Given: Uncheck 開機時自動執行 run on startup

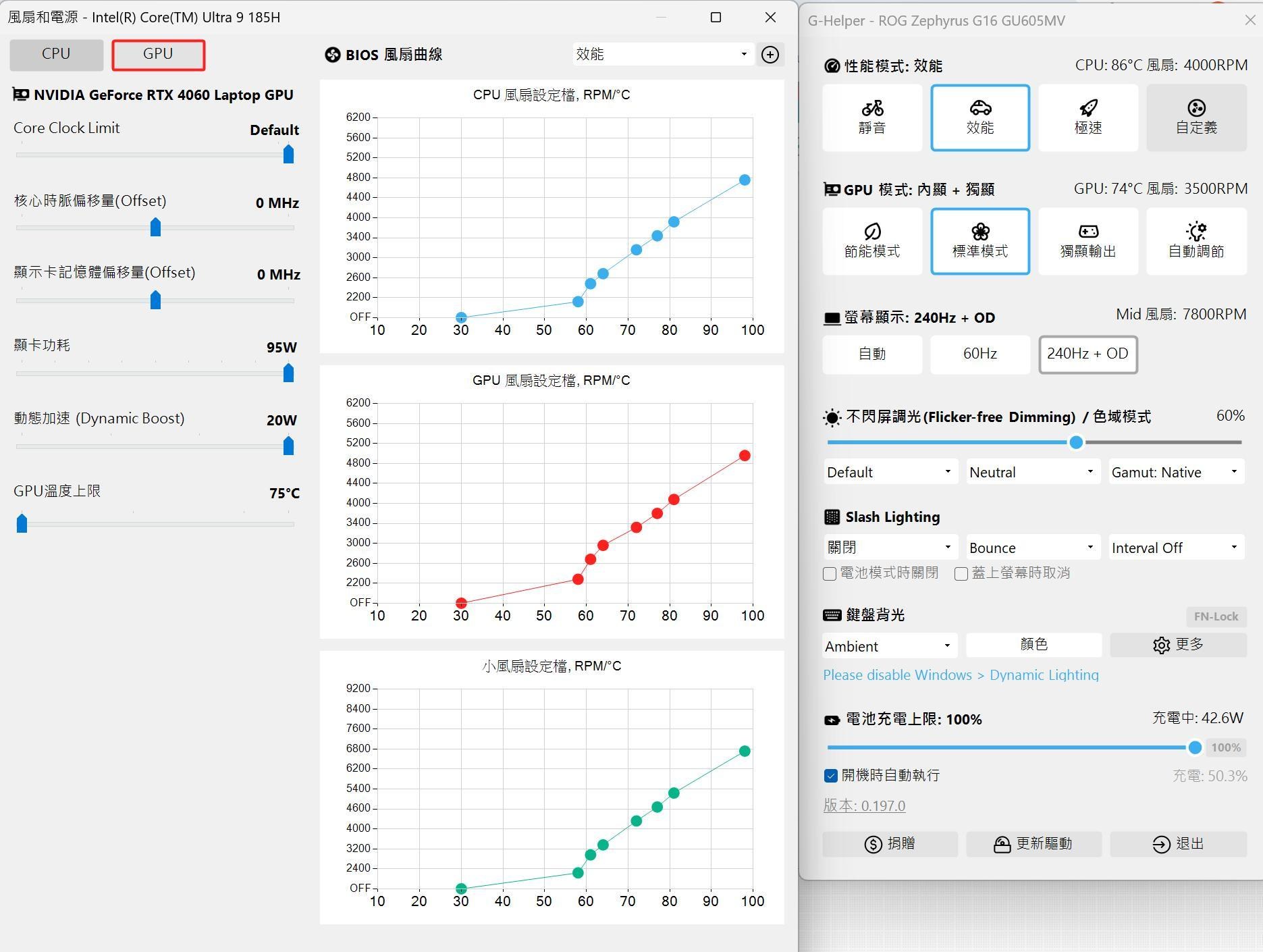Looking at the screenshot, I should coord(831,776).
